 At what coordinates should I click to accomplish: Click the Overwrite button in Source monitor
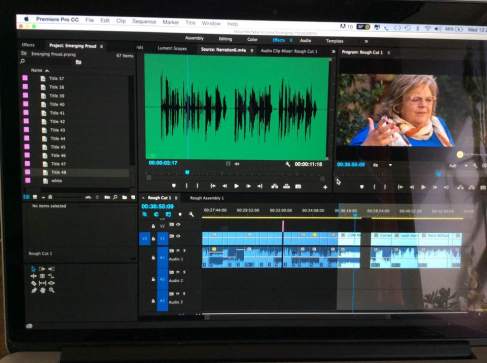click(x=286, y=186)
